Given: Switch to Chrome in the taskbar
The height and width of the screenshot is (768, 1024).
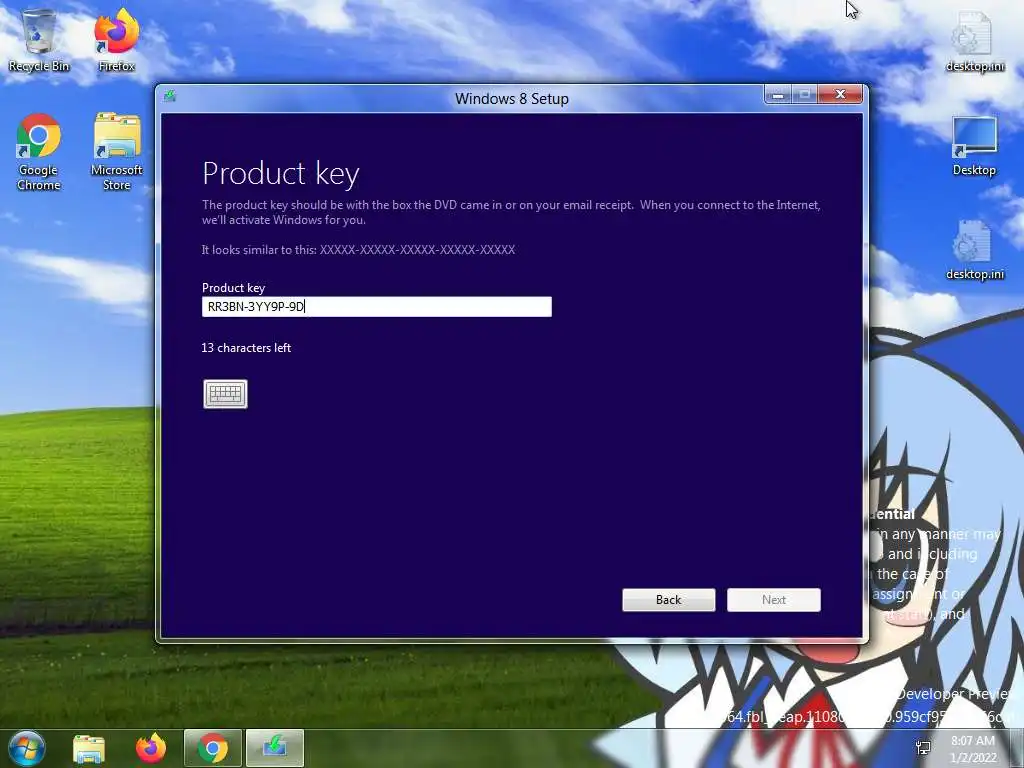Looking at the screenshot, I should pyautogui.click(x=213, y=748).
